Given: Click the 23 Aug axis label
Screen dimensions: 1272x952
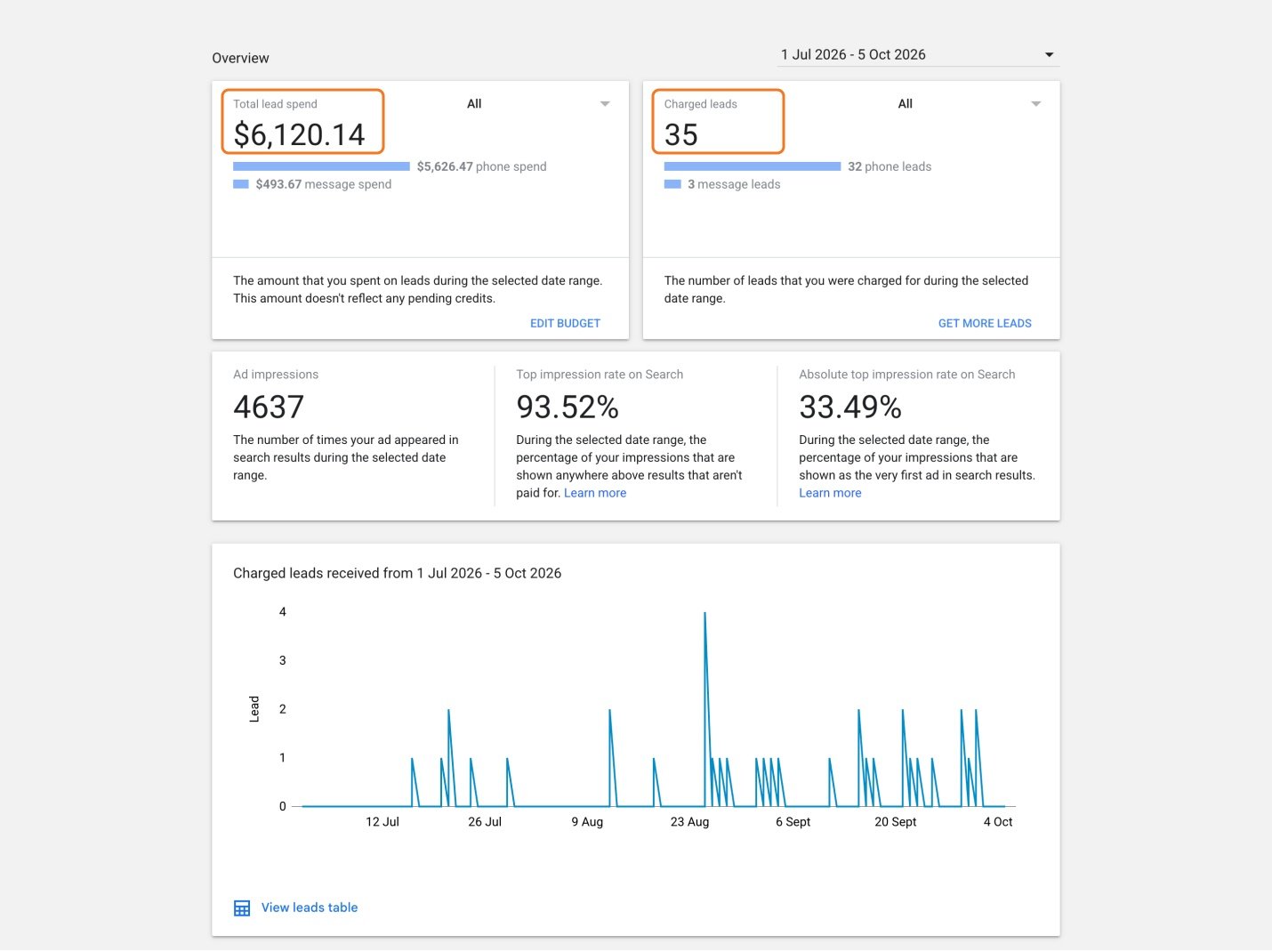Looking at the screenshot, I should tap(689, 822).
